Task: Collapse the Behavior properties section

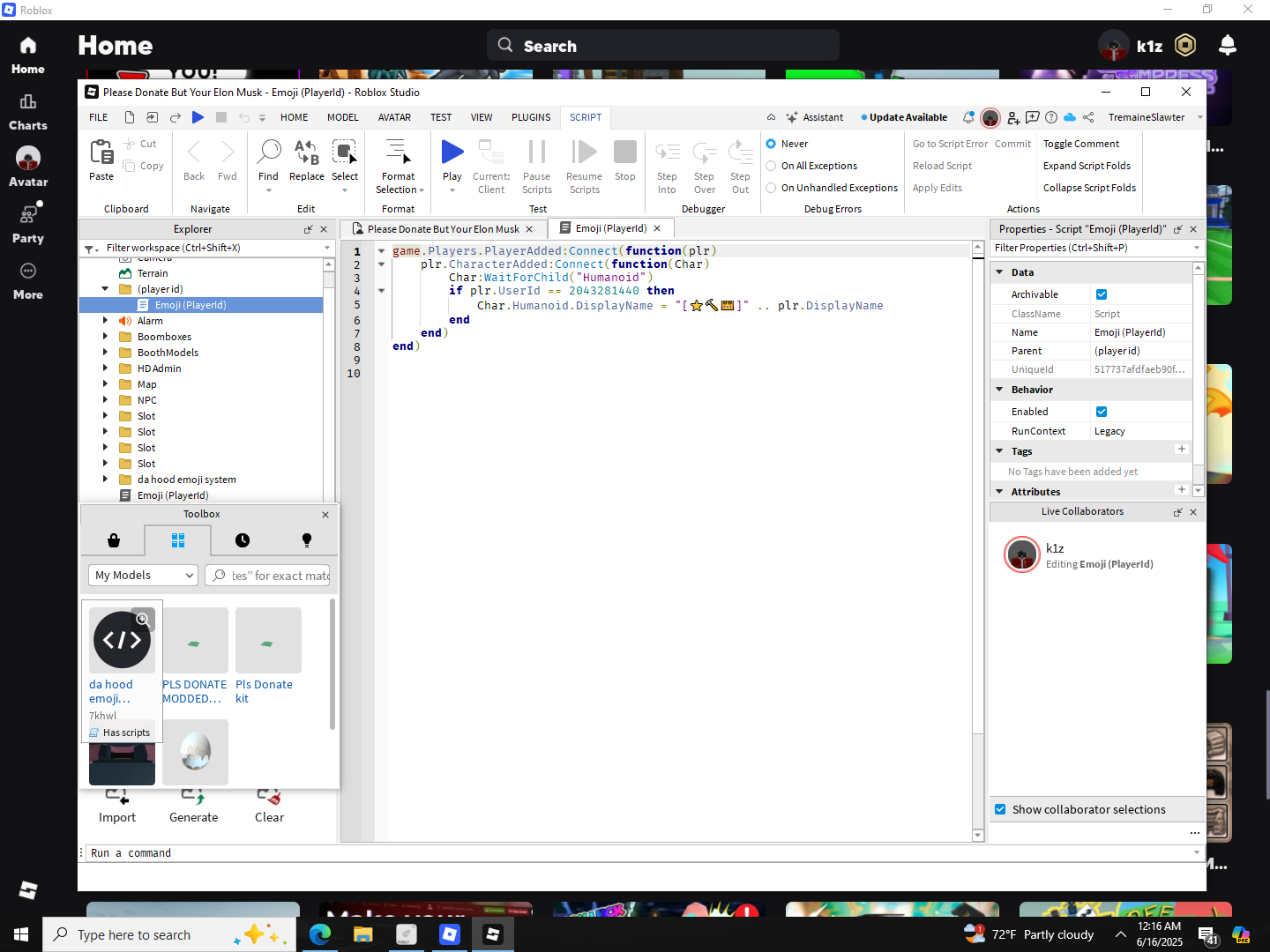Action: (999, 390)
